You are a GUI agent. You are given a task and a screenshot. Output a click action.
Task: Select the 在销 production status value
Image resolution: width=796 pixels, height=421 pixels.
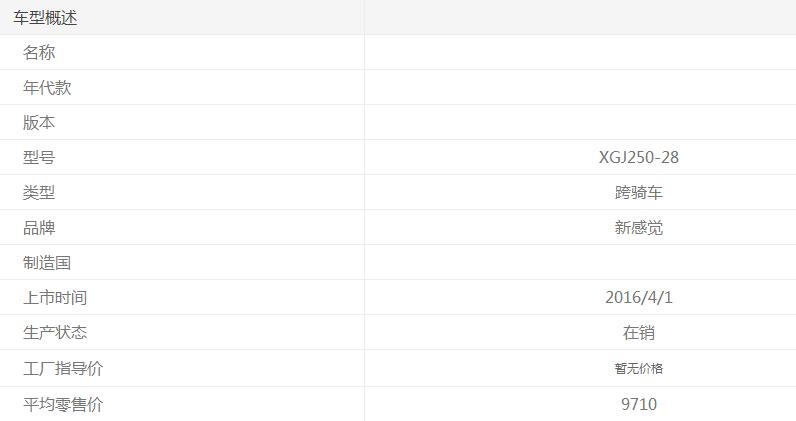(x=638, y=333)
